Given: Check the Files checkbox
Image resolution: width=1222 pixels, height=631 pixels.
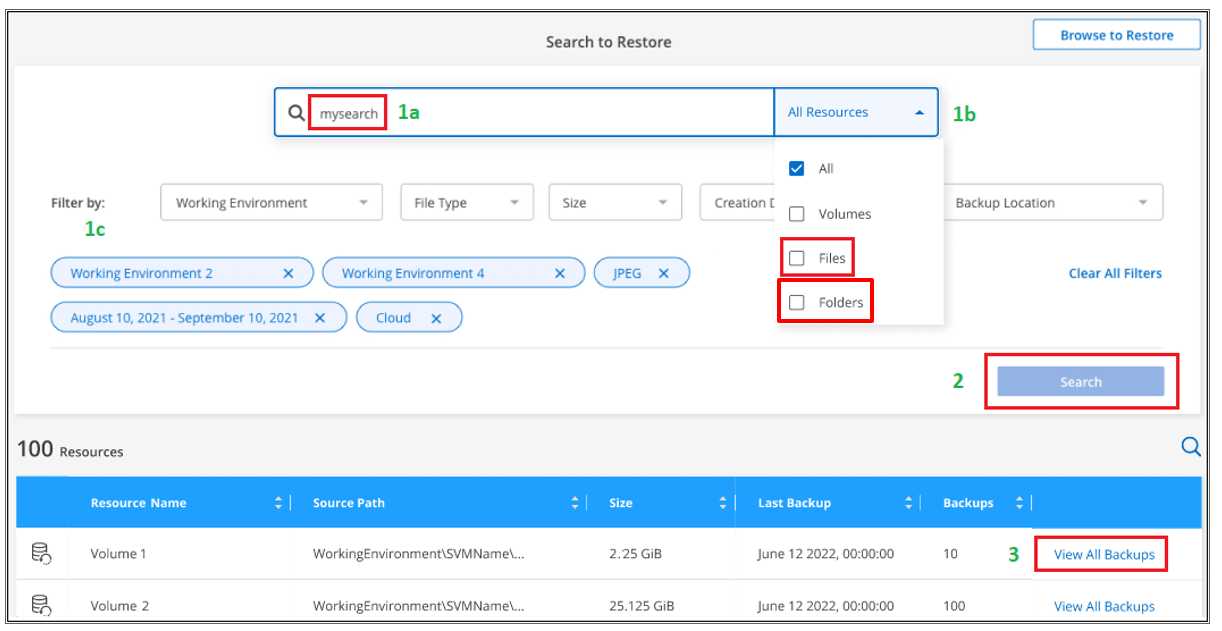Looking at the screenshot, I should 797,258.
